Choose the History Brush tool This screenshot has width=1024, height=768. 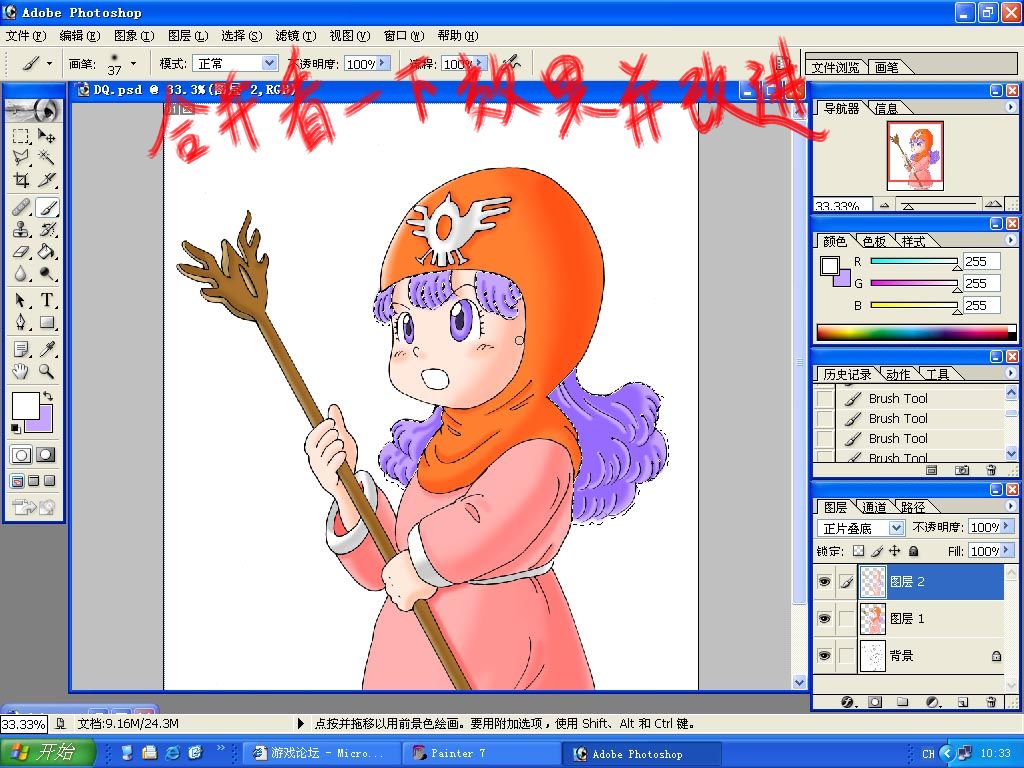point(46,229)
